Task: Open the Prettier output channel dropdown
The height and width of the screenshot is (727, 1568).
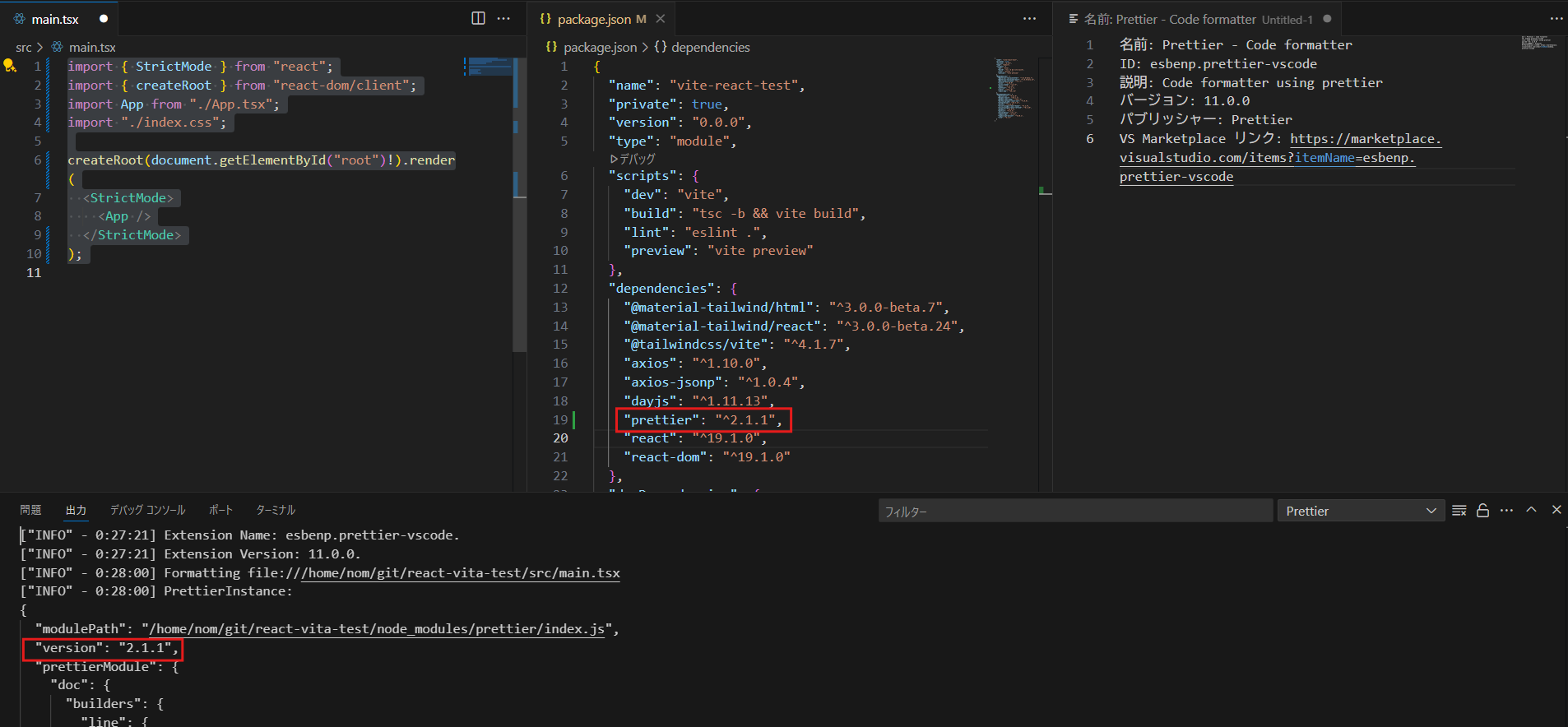Action: click(1361, 511)
